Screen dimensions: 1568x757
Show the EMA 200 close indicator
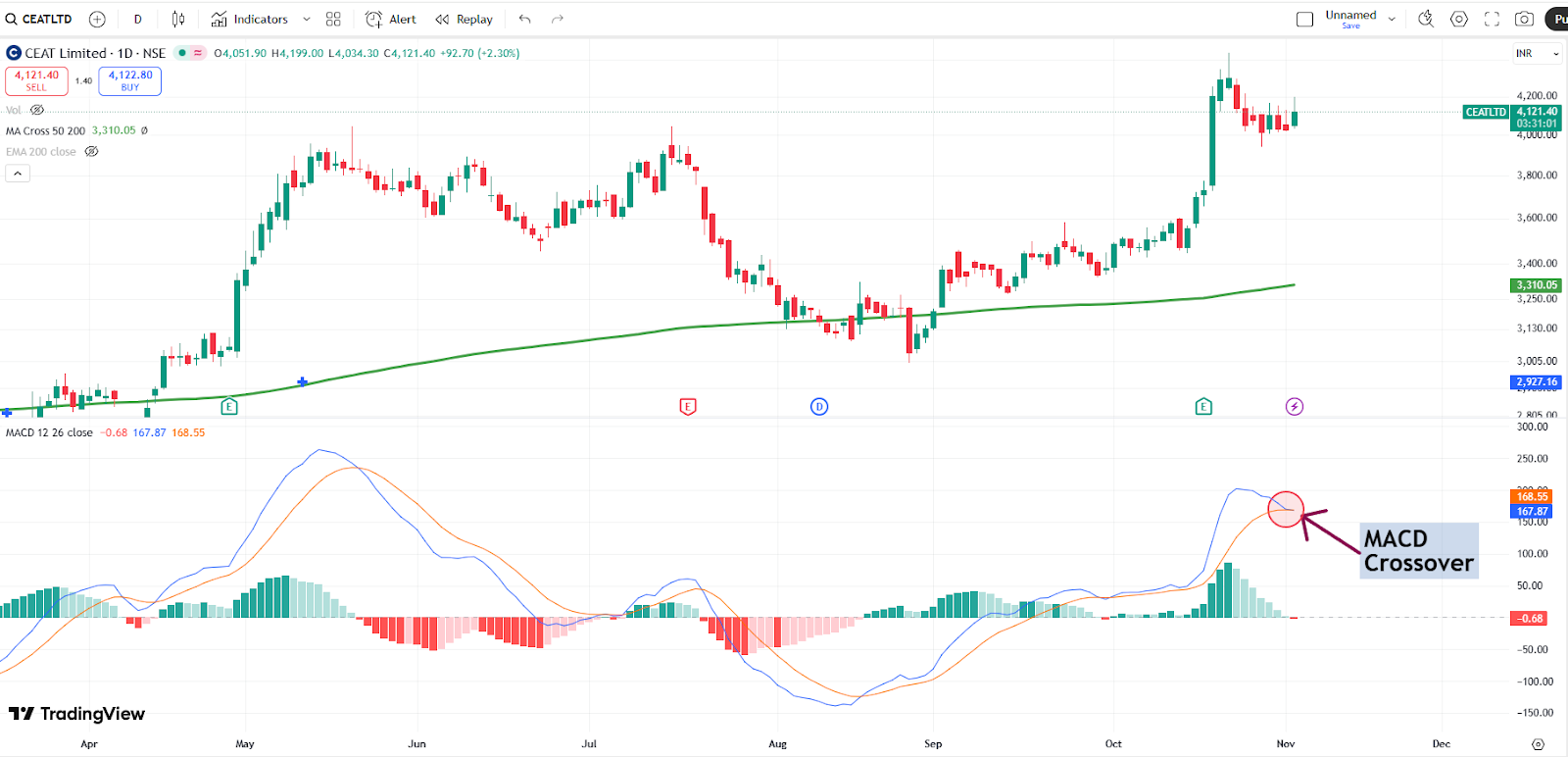pyautogui.click(x=91, y=152)
